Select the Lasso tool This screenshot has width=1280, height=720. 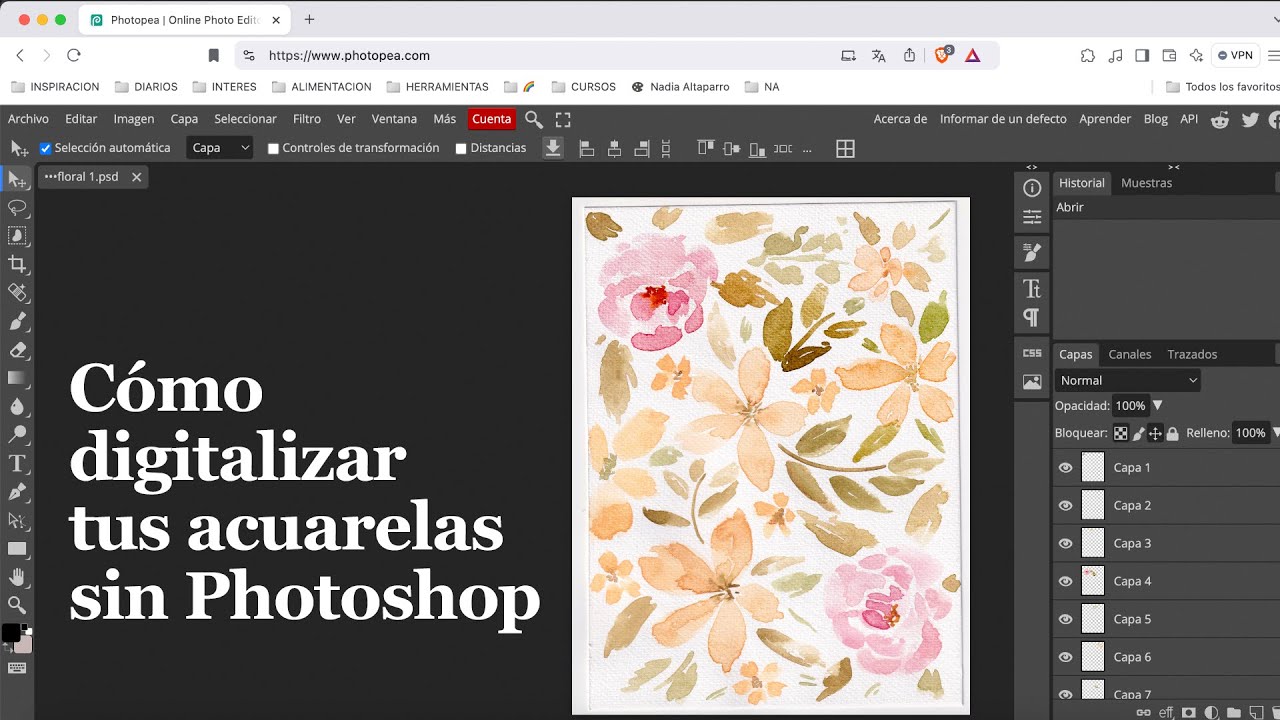click(x=17, y=208)
